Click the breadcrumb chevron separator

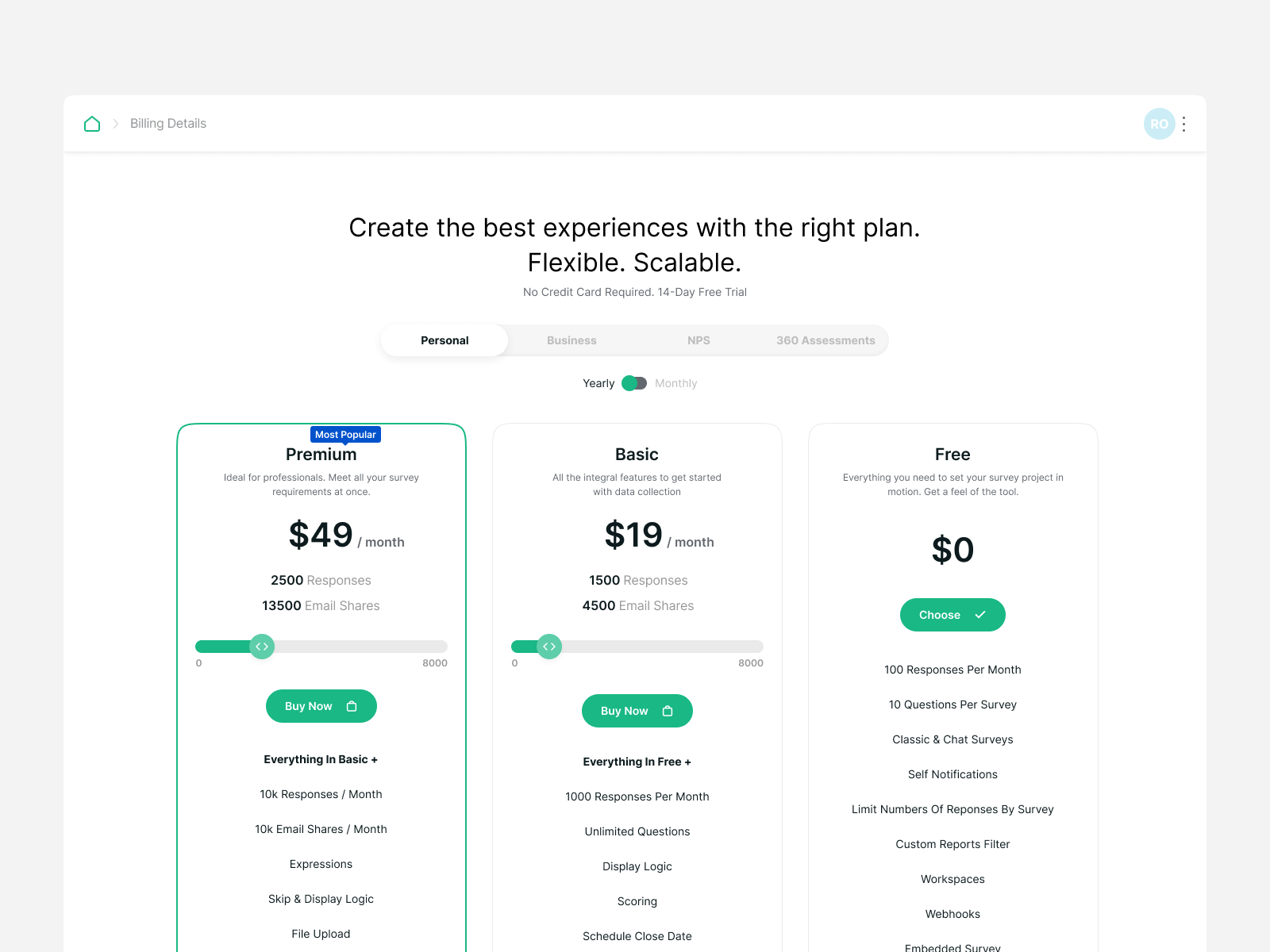[x=115, y=124]
